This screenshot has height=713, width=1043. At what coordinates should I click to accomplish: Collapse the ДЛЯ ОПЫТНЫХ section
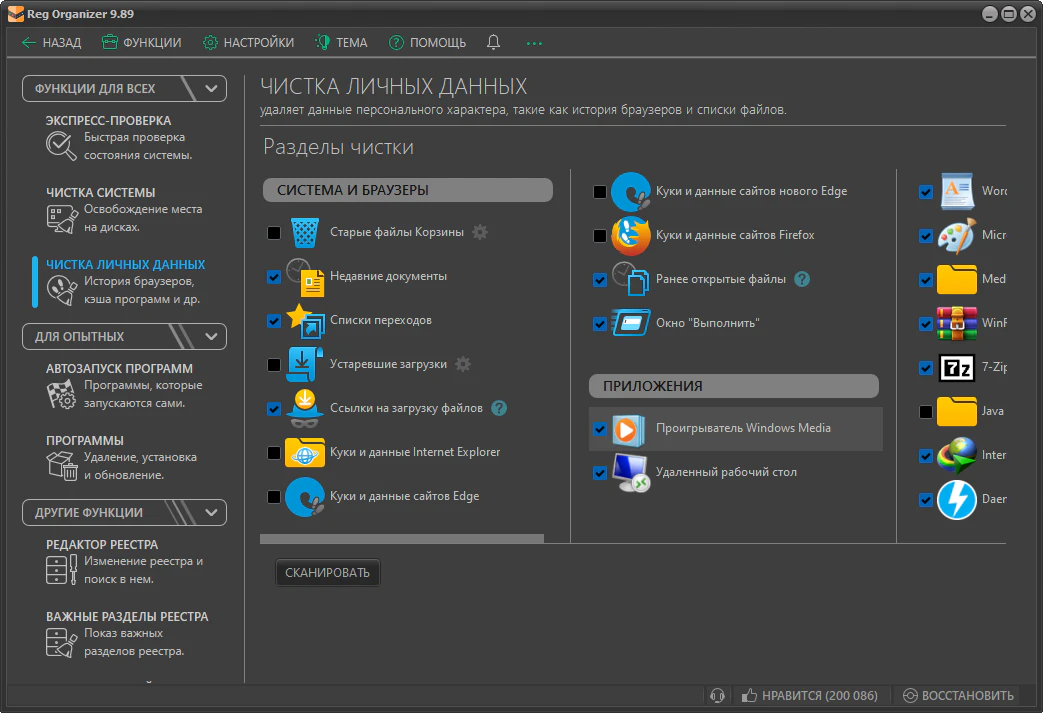pos(211,337)
